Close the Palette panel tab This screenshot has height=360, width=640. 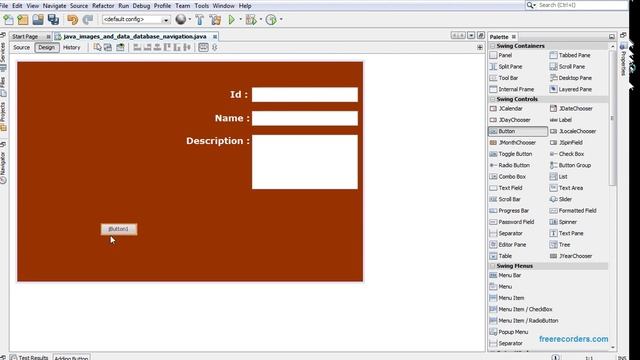[x=514, y=37]
